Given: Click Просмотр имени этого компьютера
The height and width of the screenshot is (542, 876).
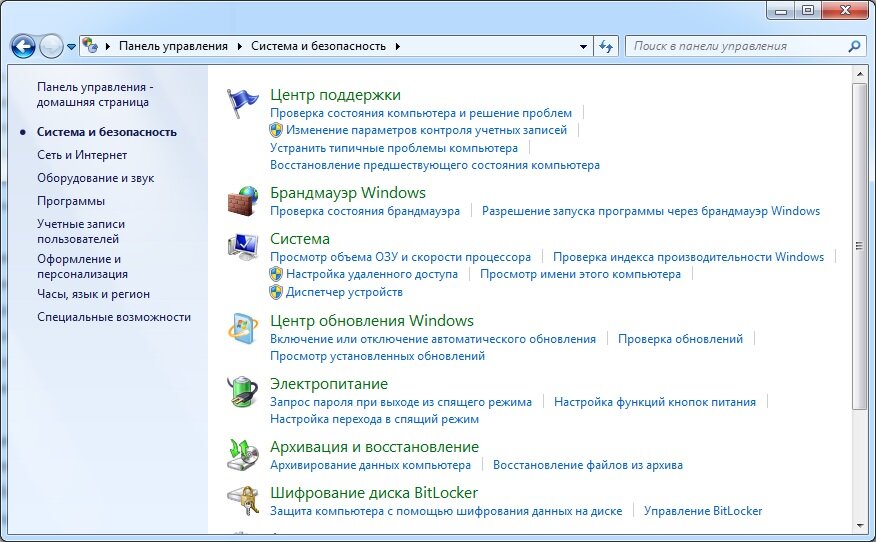Looking at the screenshot, I should coord(580,274).
